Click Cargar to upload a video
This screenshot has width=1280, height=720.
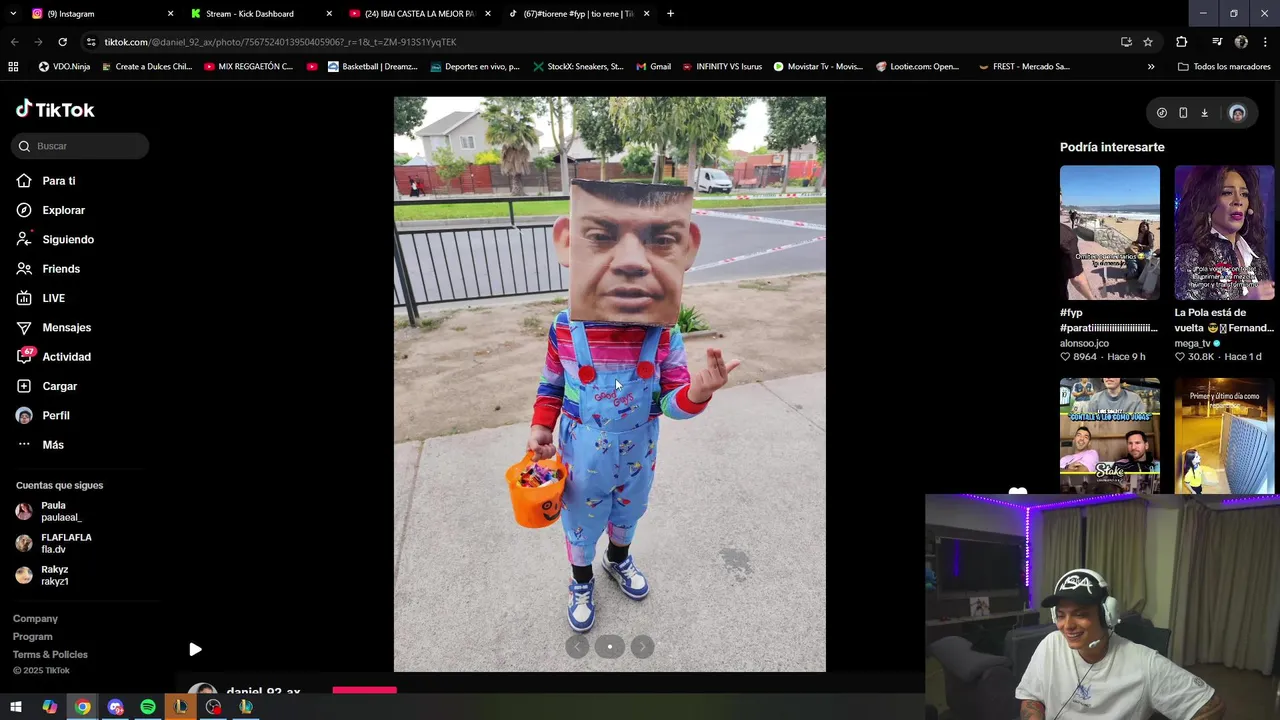[x=46, y=386]
